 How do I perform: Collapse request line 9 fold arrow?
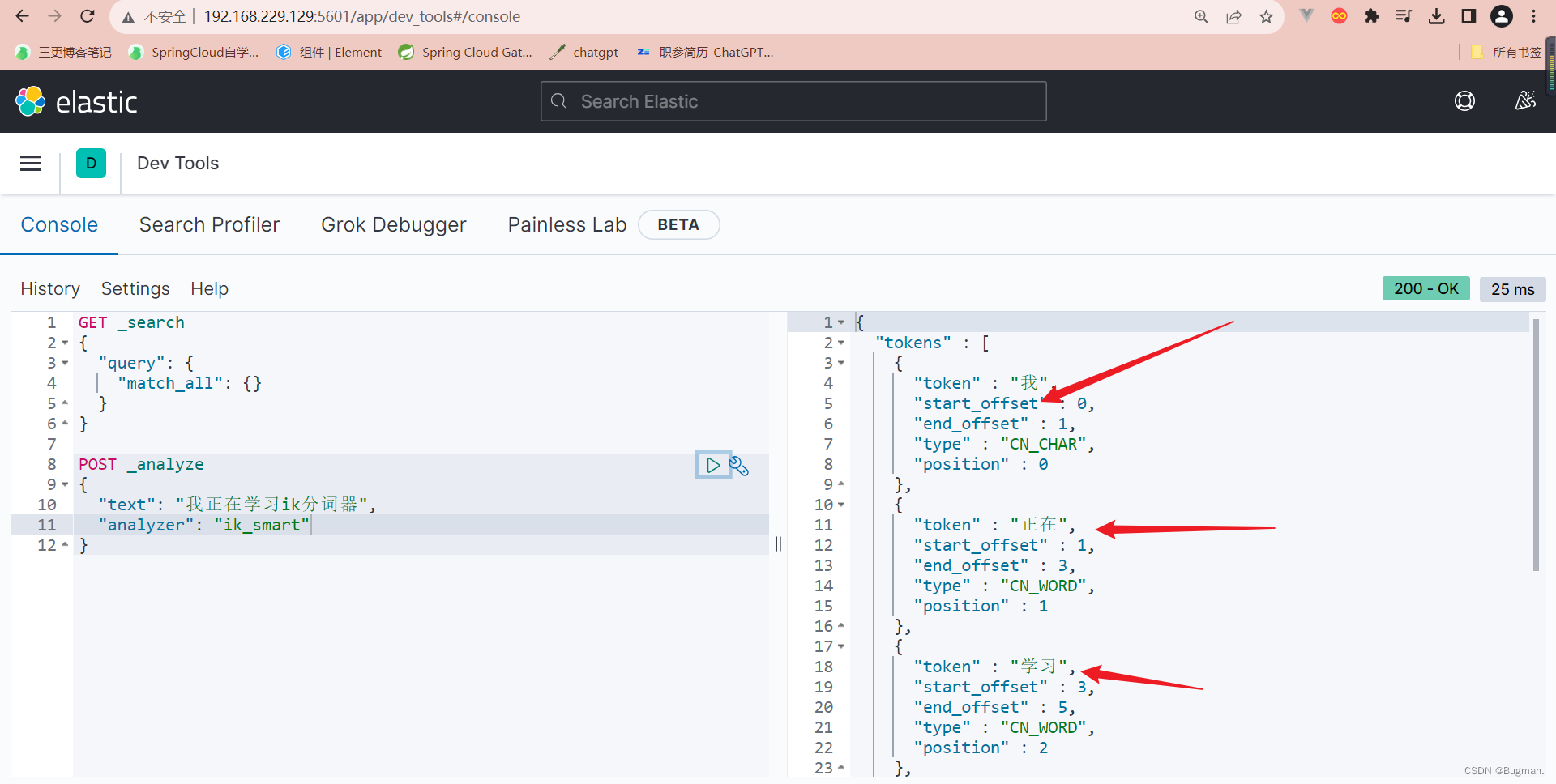click(x=65, y=484)
